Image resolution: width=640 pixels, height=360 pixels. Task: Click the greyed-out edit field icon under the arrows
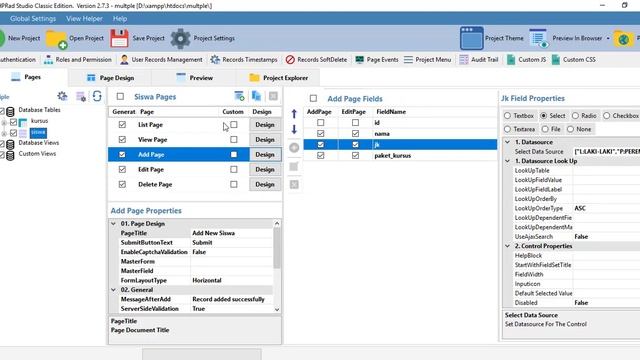click(x=294, y=167)
